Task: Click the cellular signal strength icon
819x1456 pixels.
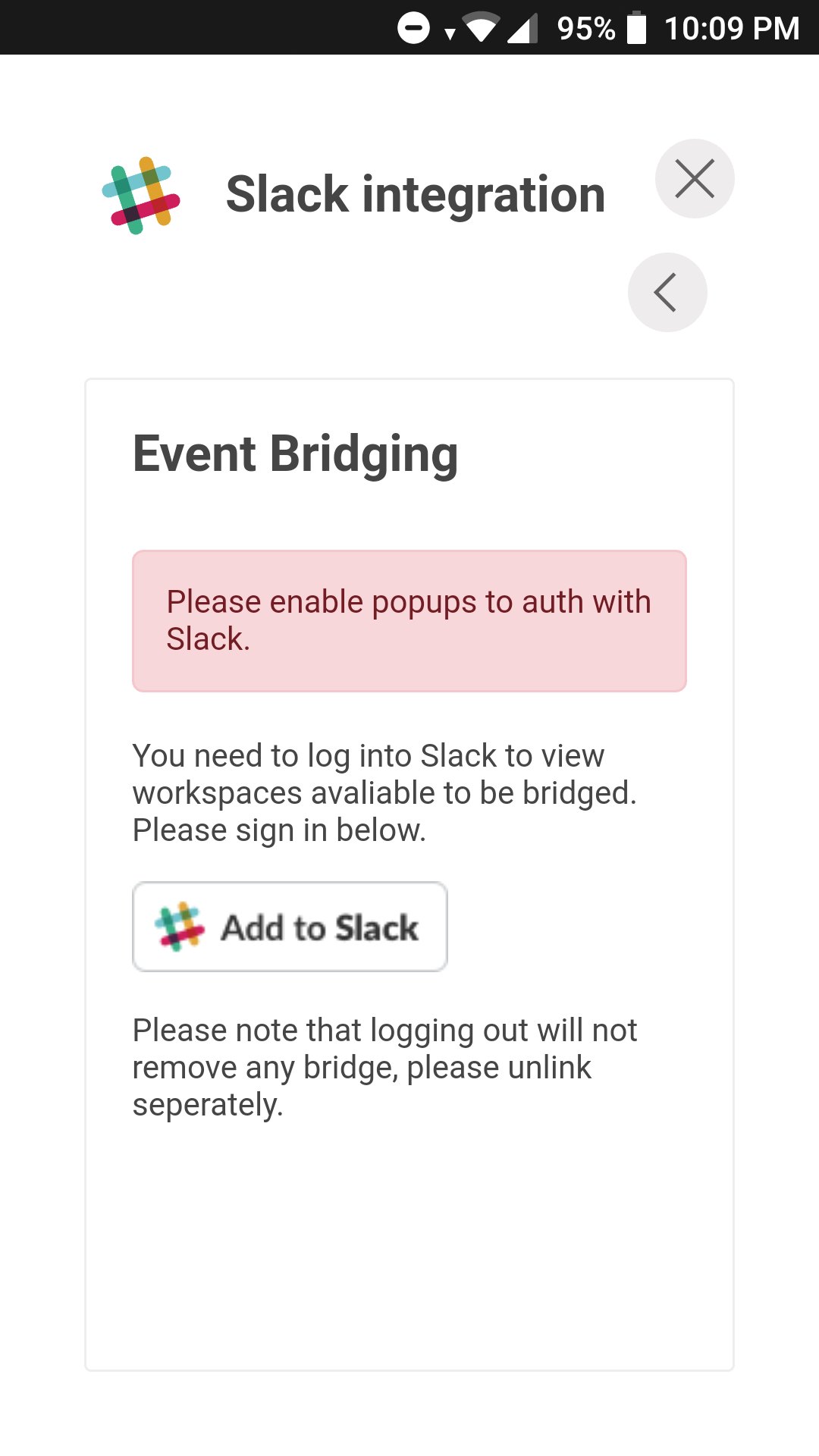Action: pos(523,27)
